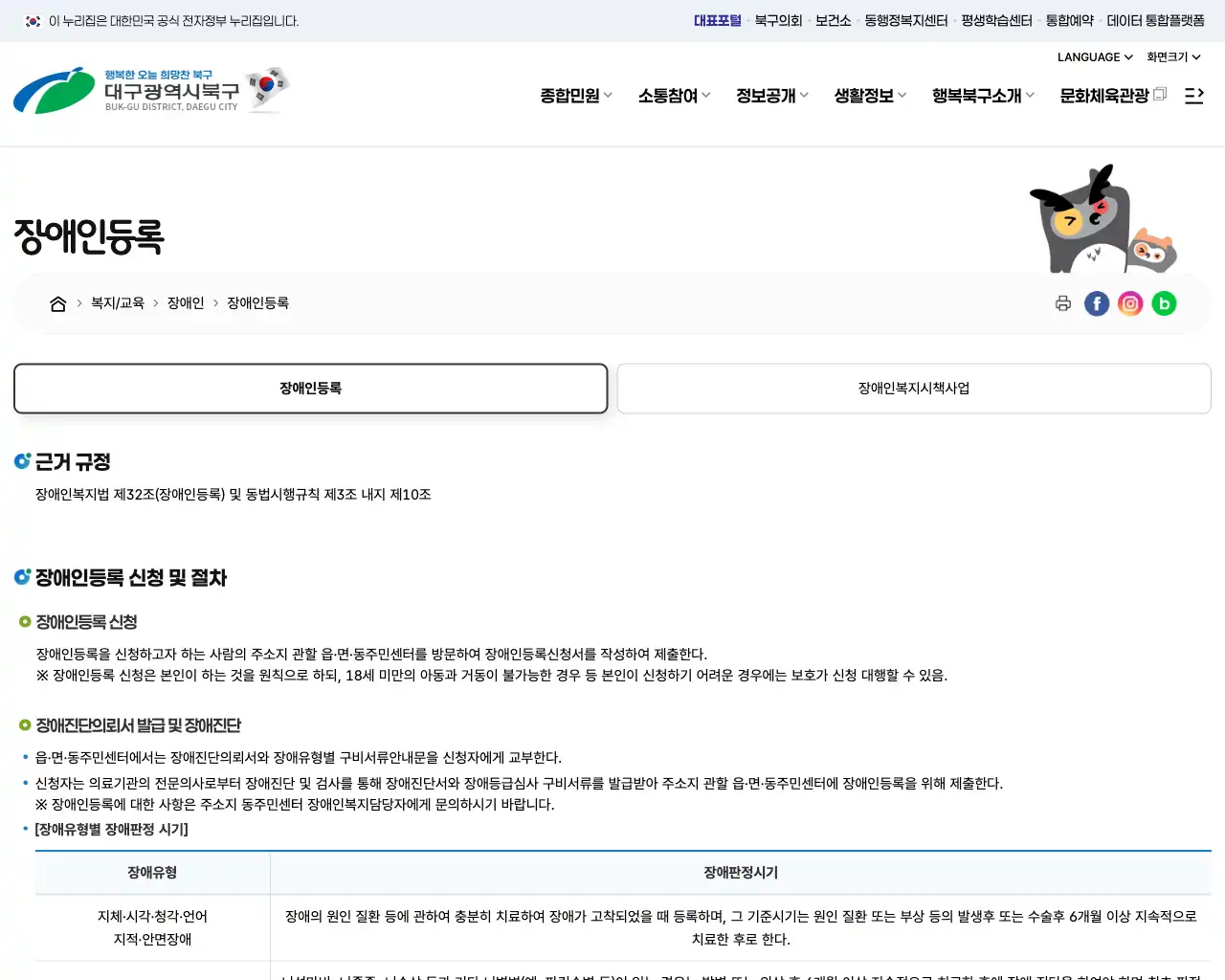This screenshot has width=1225, height=980.
Task: Open the full sitemap menu icon
Action: 1194,96
